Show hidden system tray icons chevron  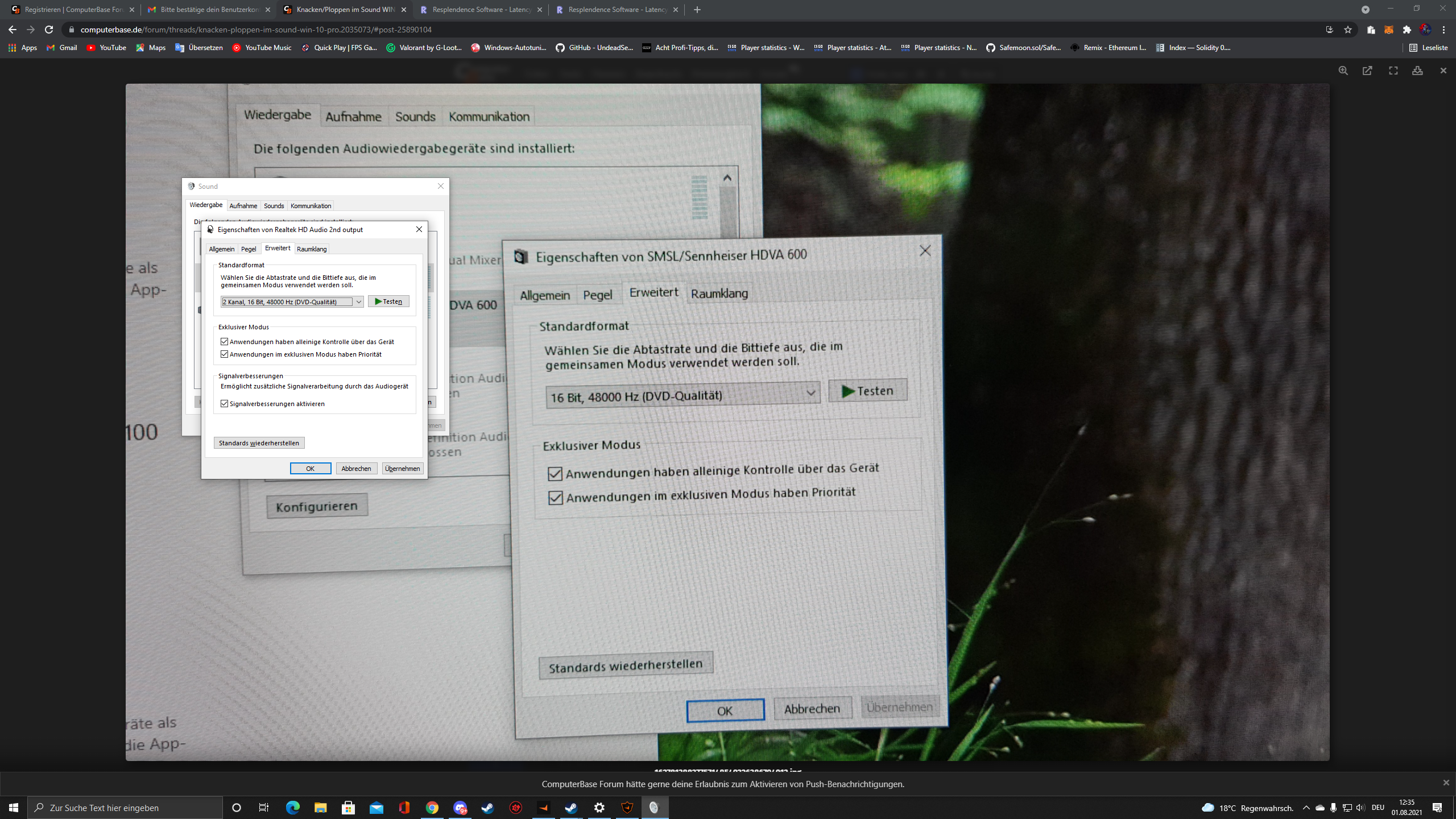click(1306, 808)
